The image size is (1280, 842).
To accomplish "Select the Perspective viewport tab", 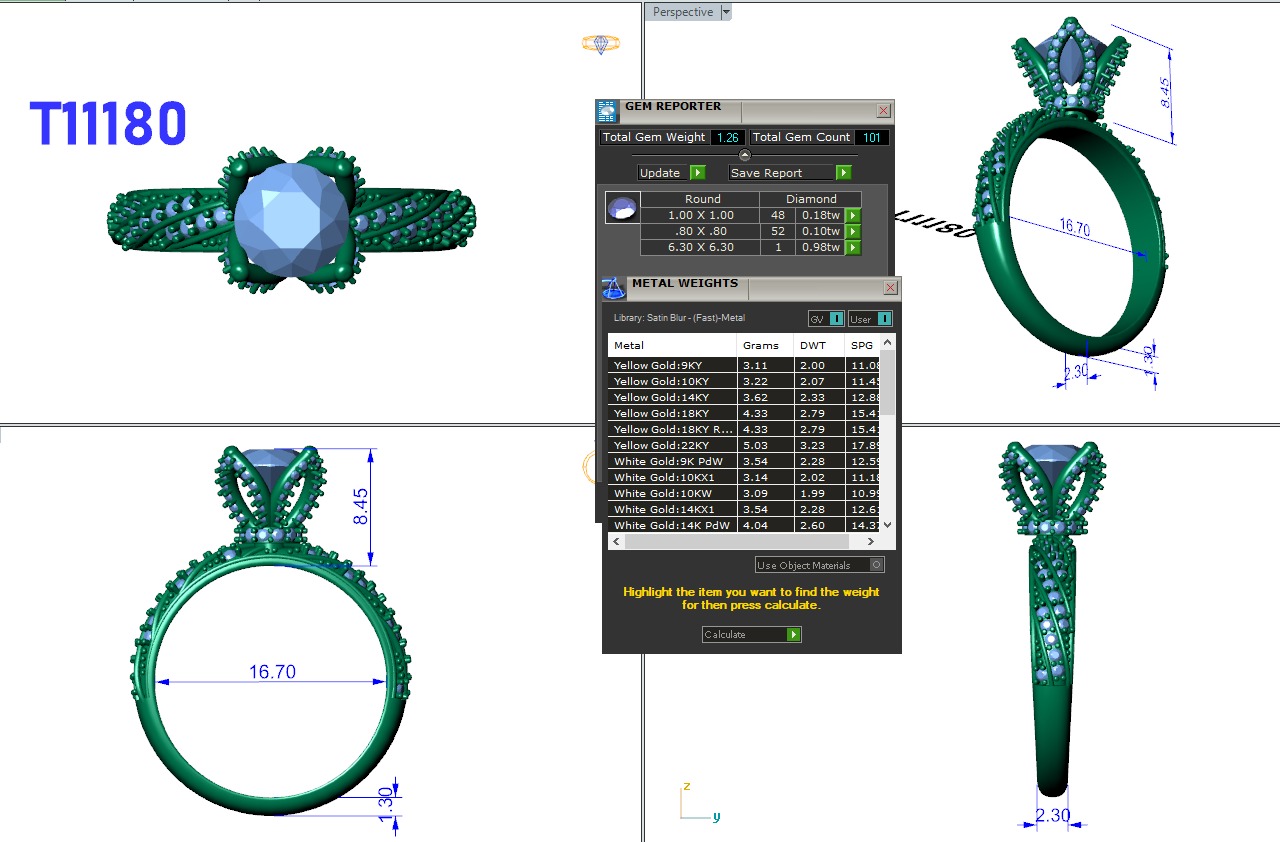I will pos(683,12).
